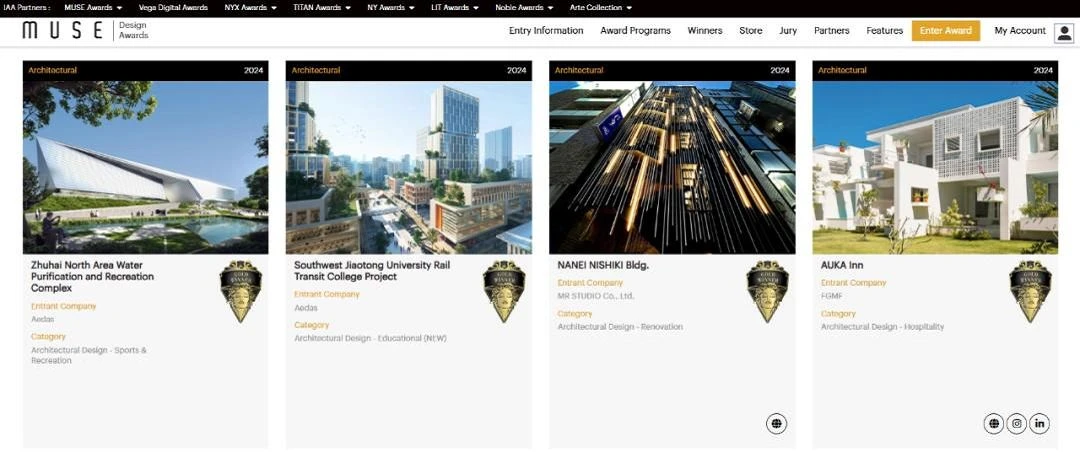
Task: Expand the TITAN Awards partner dropdown
Action: pyautogui.click(x=322, y=8)
